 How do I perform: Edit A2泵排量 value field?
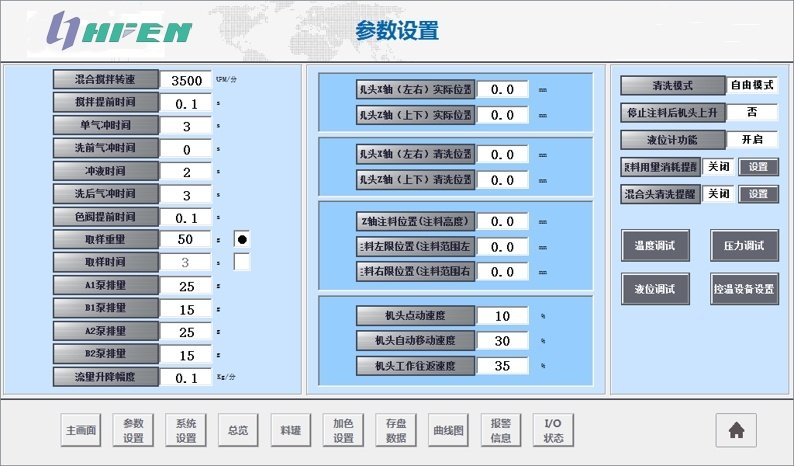[x=186, y=332]
